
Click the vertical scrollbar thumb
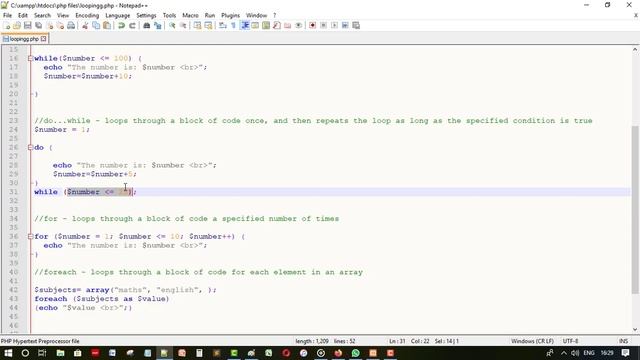coord(635,209)
